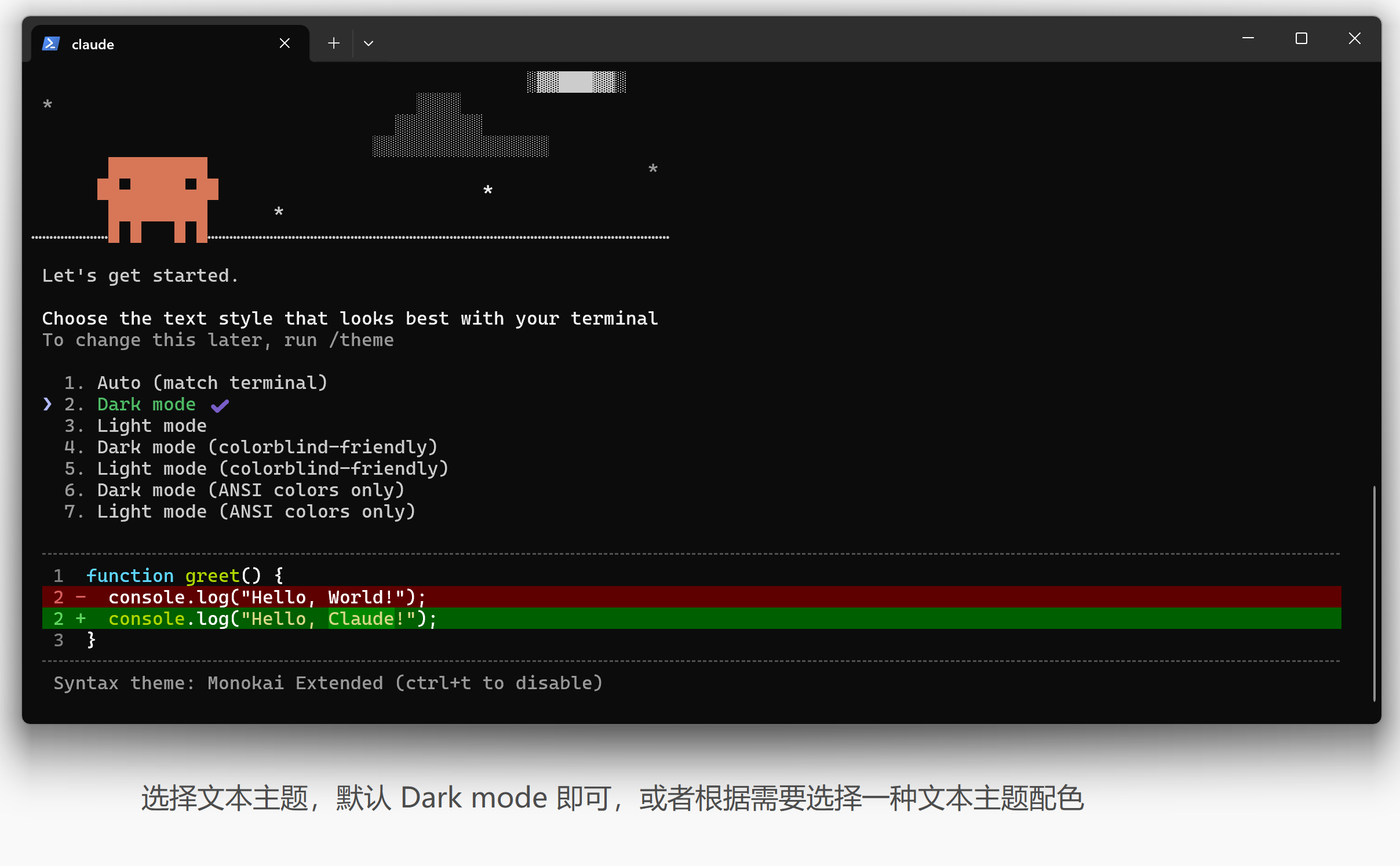Screen dimensions: 1400x866
Task: Open a new terminal tab with plus
Action: tap(334, 43)
